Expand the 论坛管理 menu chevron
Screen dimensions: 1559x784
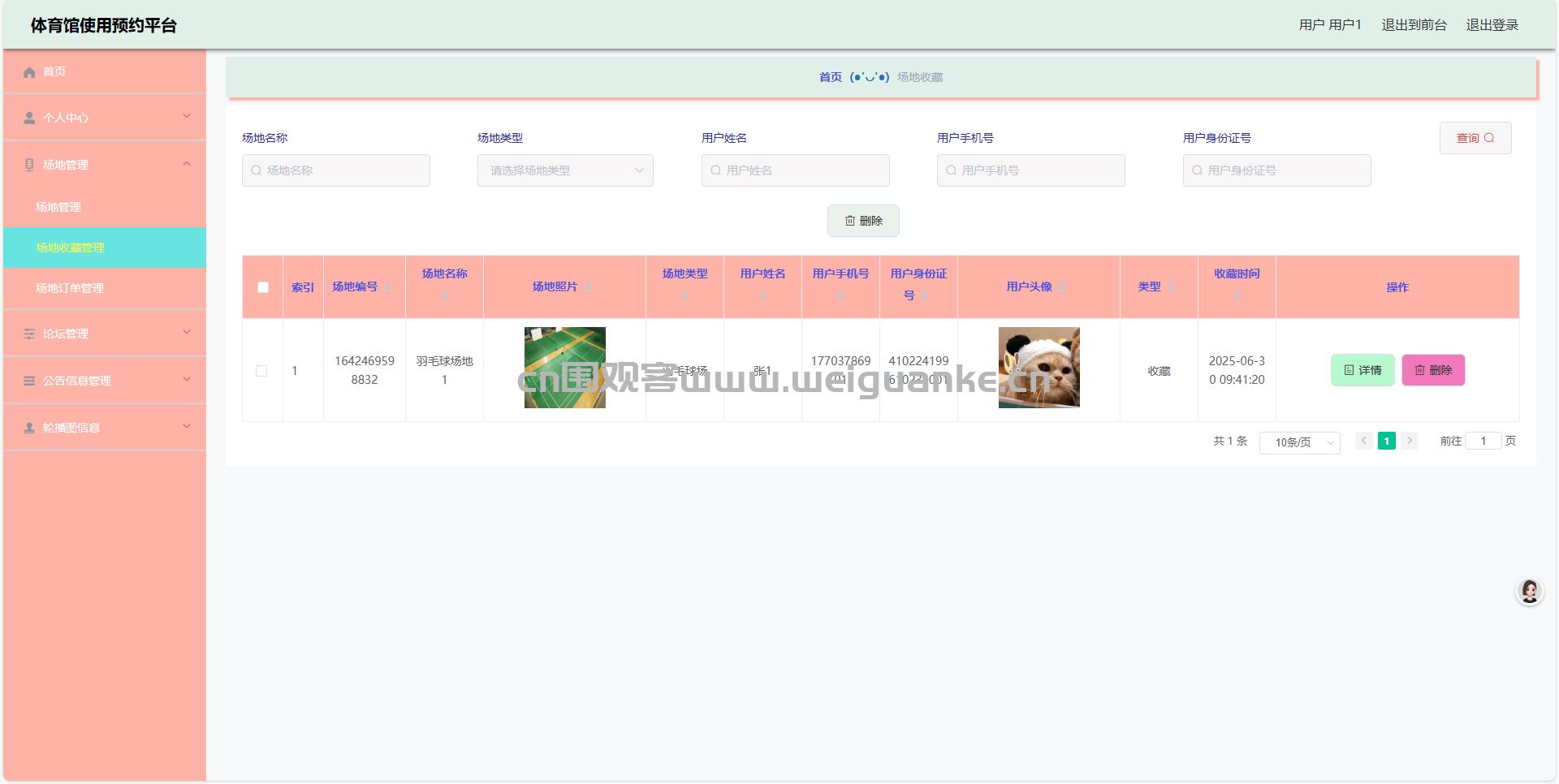pos(187,333)
